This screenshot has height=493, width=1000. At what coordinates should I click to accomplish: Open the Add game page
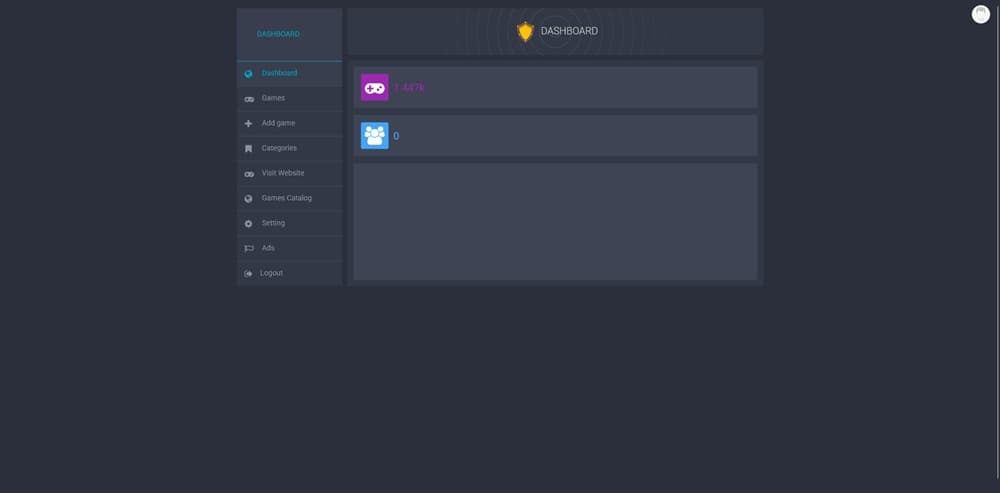click(x=278, y=123)
